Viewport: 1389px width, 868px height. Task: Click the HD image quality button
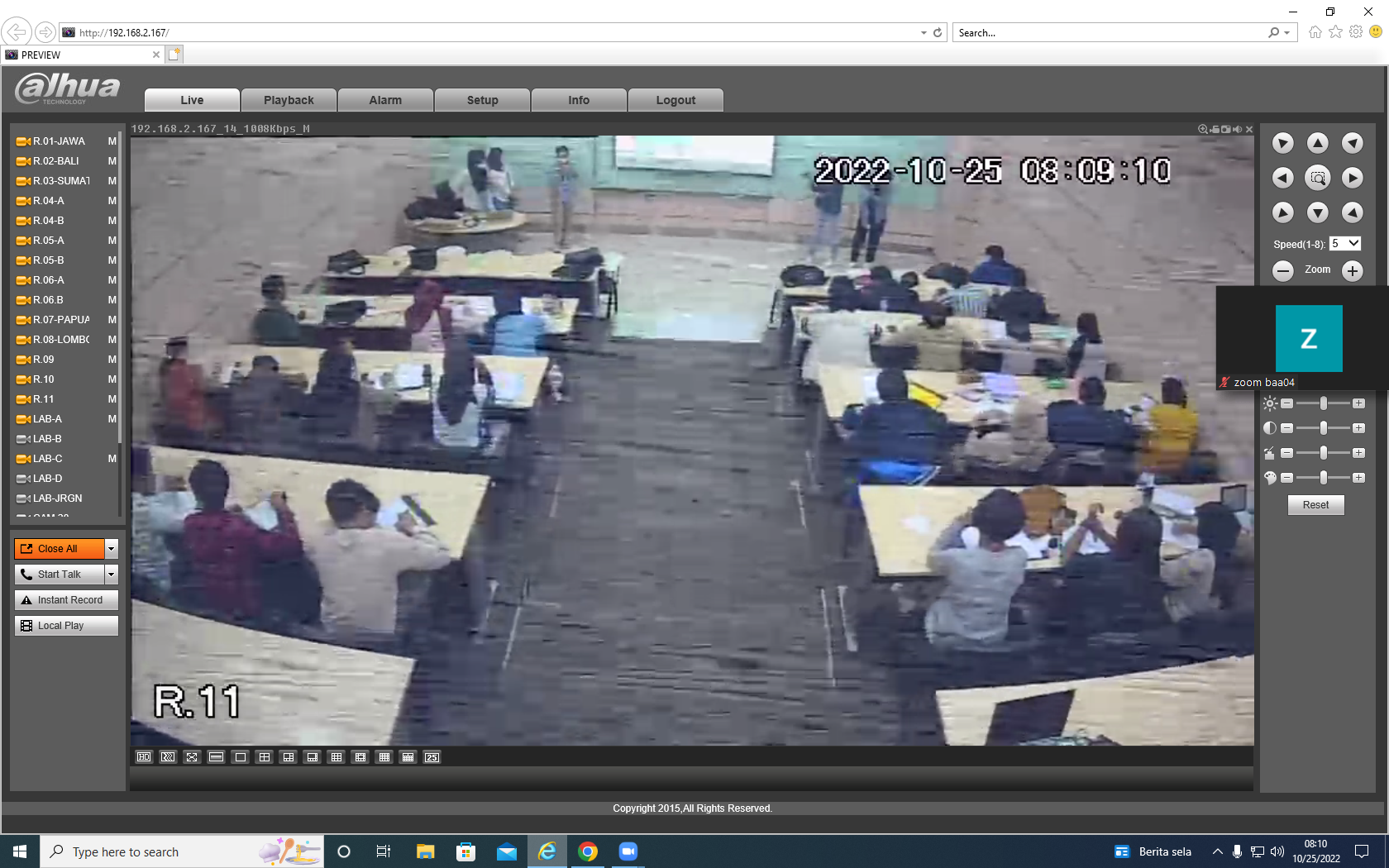pyautogui.click(x=144, y=757)
